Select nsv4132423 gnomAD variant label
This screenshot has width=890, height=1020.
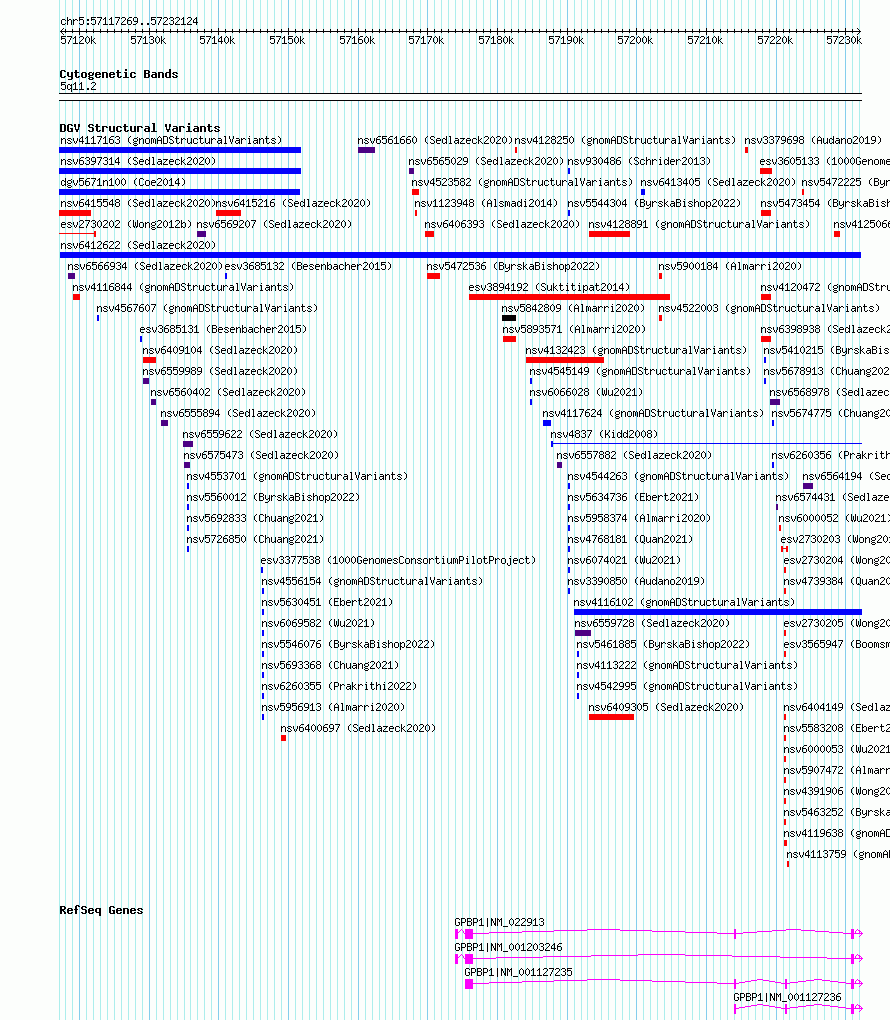636,350
